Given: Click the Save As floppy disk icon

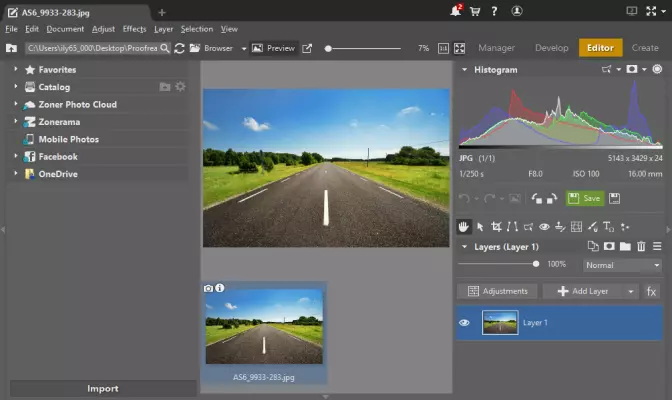Looking at the screenshot, I should (614, 199).
